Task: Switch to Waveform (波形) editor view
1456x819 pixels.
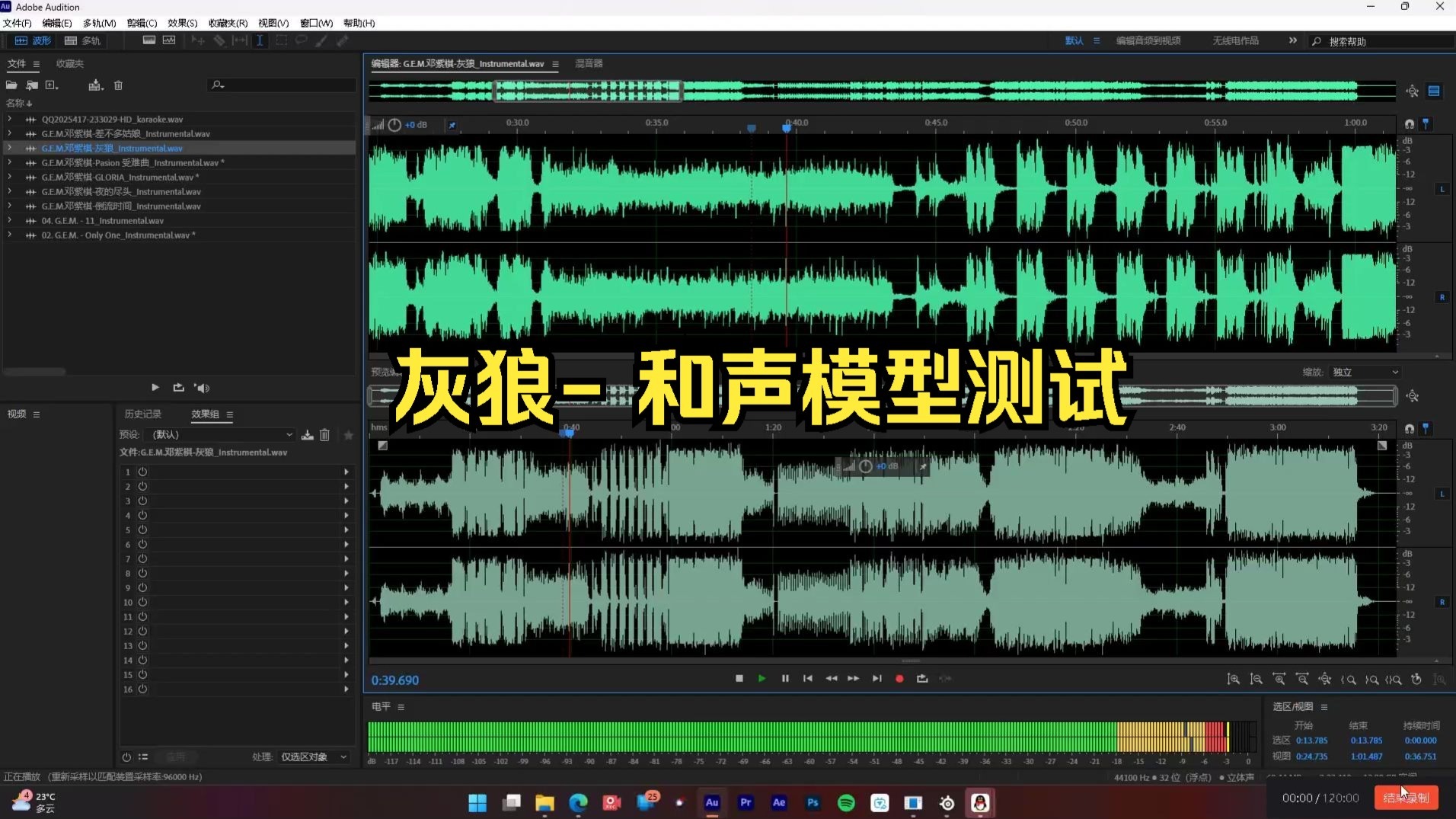Action: click(x=33, y=40)
